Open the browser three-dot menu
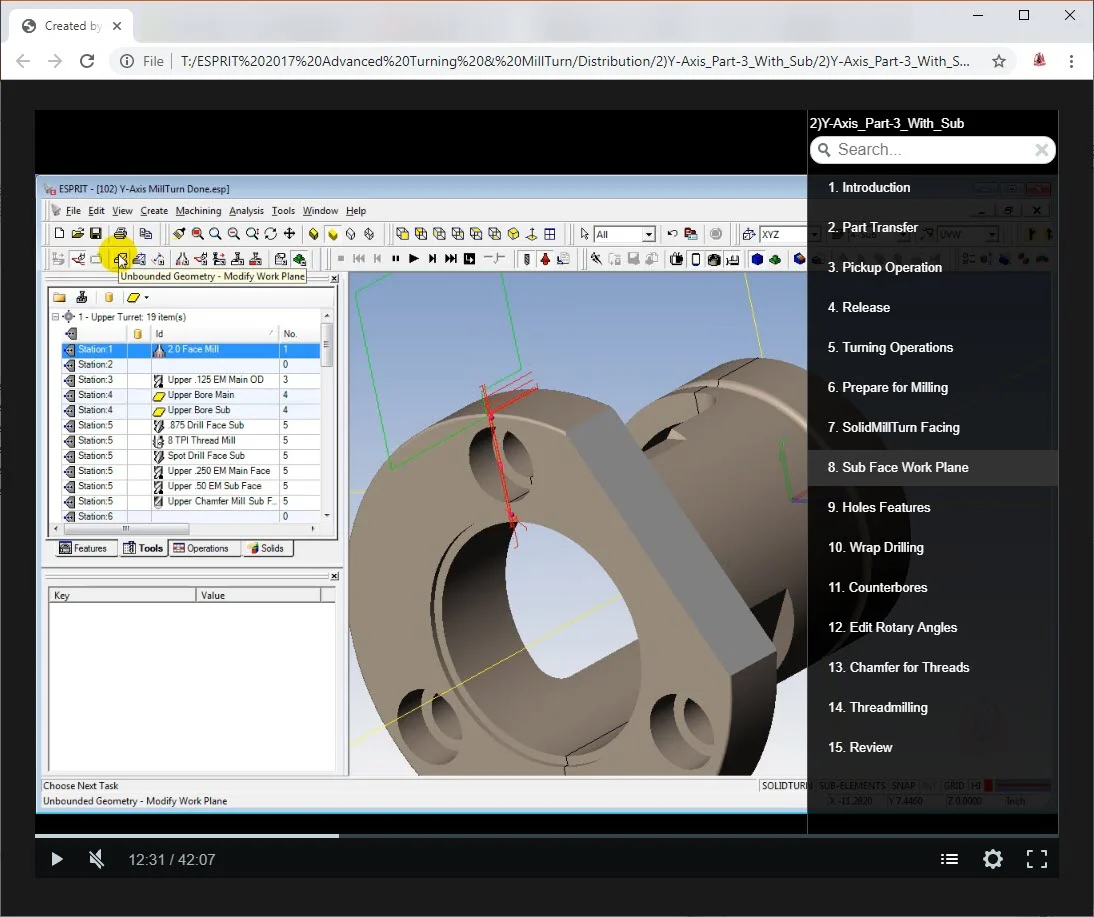 tap(1071, 61)
